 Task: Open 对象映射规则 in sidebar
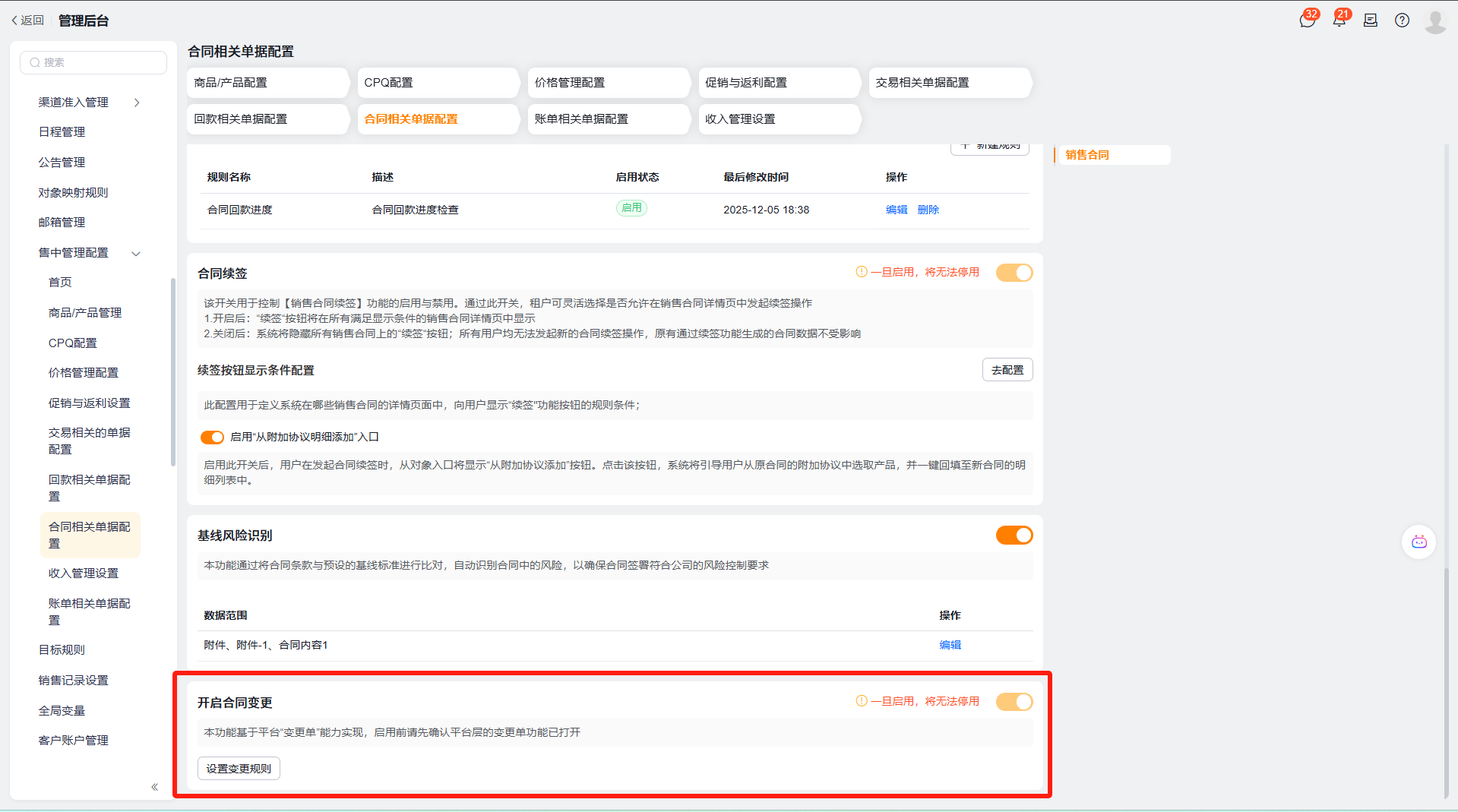[x=73, y=193]
